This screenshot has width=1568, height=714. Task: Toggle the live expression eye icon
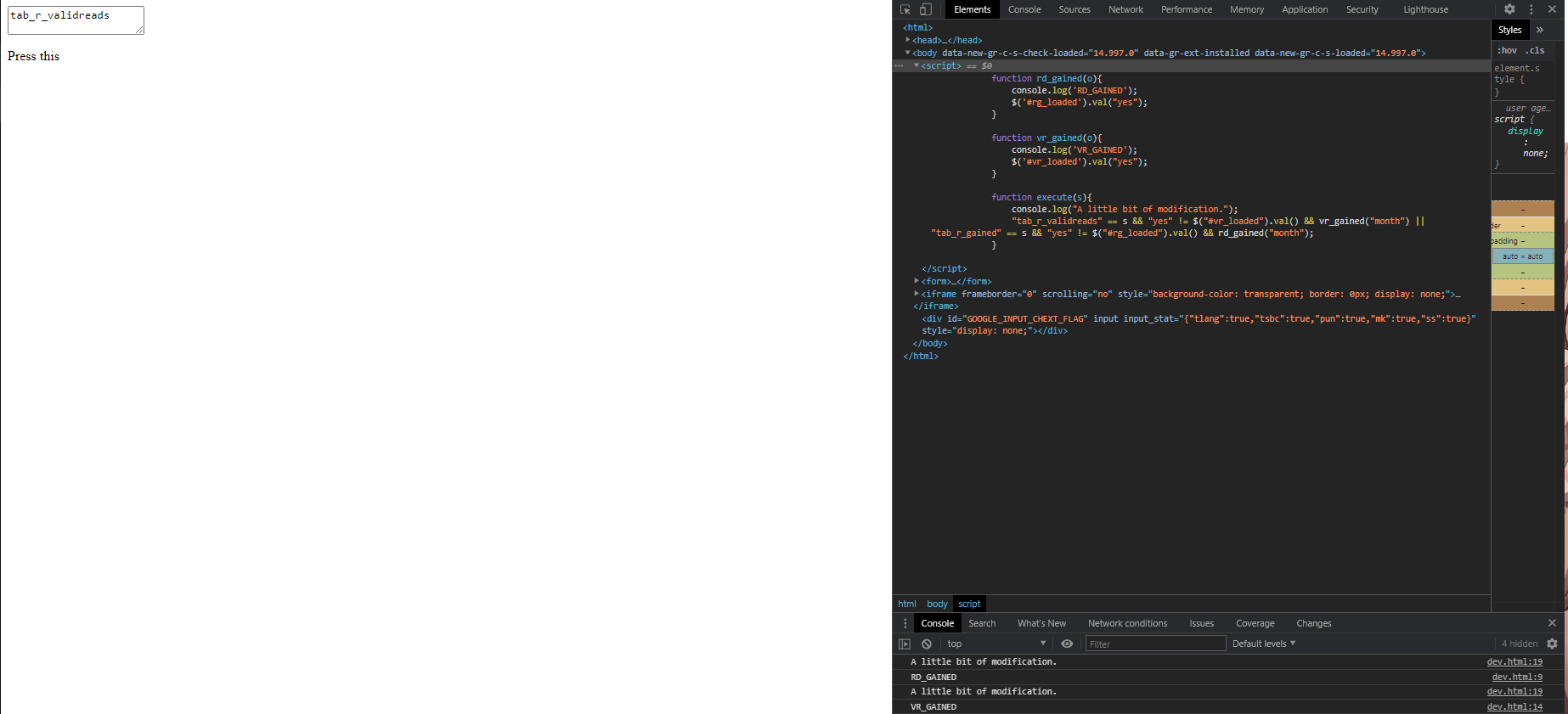click(x=1067, y=644)
